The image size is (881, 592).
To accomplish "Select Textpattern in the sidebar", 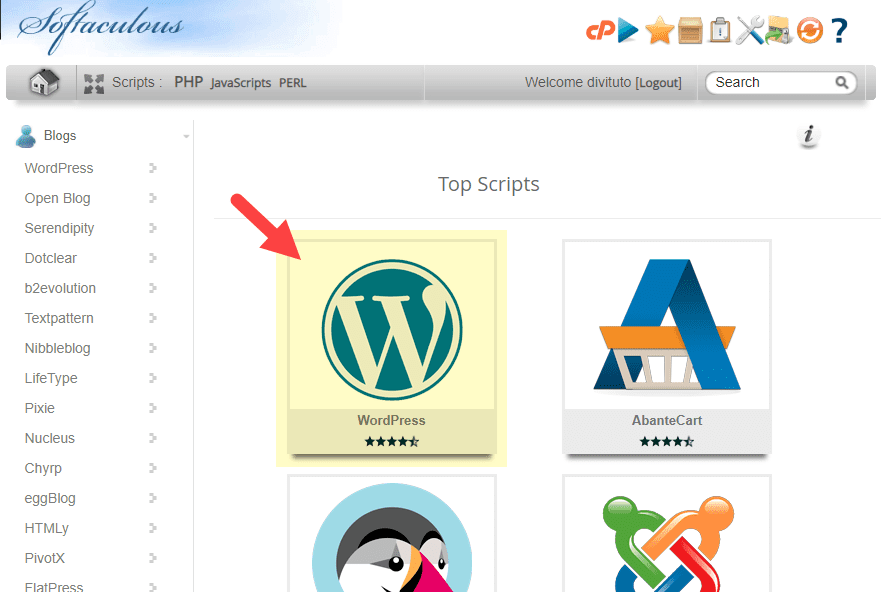I will (x=59, y=318).
